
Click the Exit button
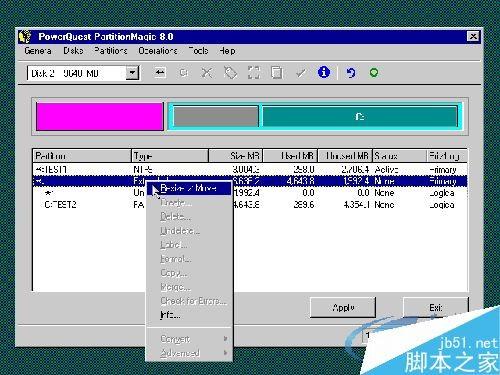pyautogui.click(x=436, y=307)
